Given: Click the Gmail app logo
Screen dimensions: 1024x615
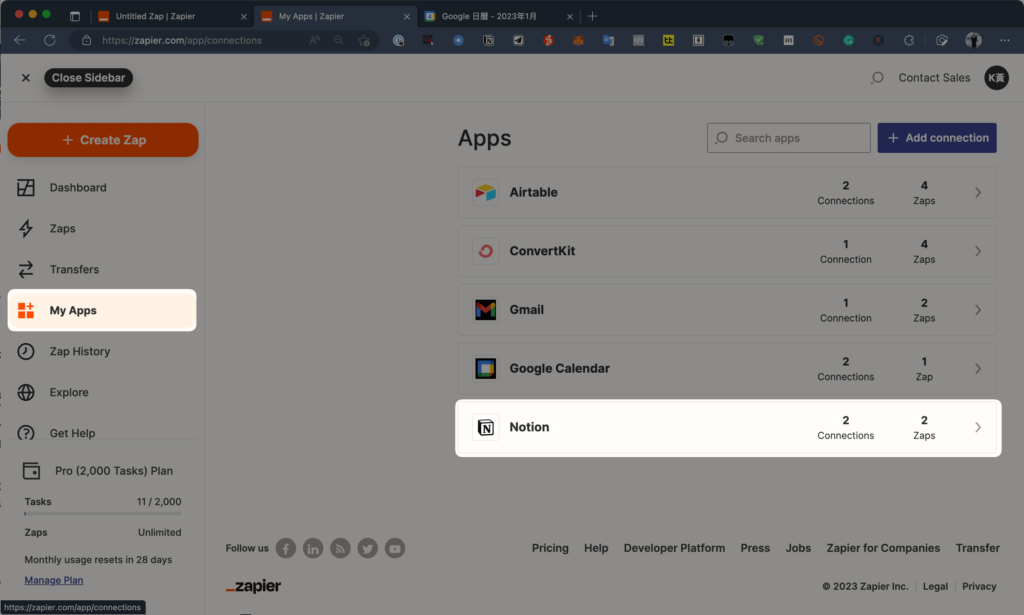Looking at the screenshot, I should (485, 309).
